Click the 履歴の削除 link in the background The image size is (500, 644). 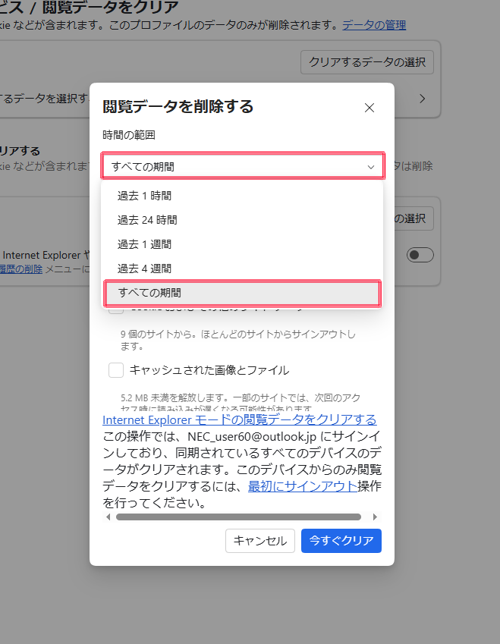[21, 269]
